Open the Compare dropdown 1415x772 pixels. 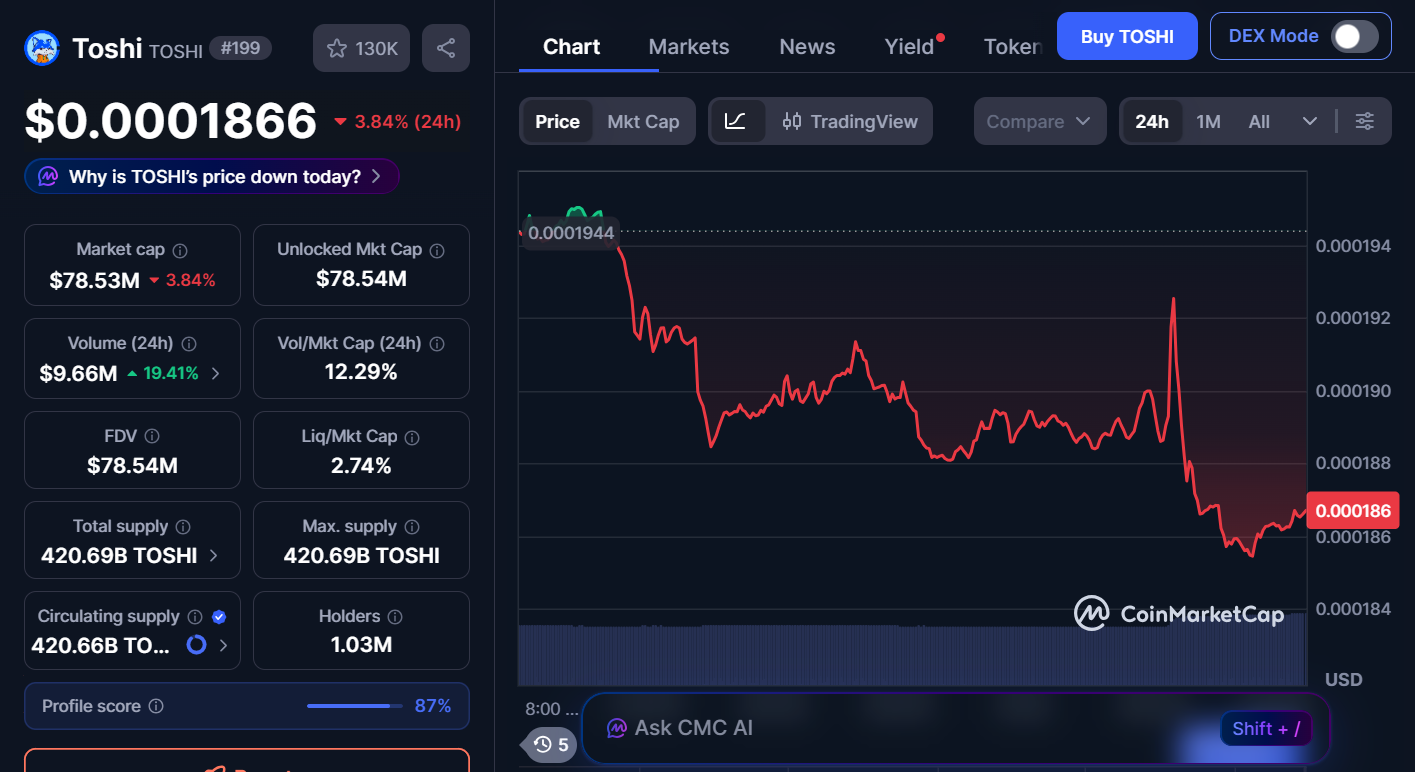click(x=1039, y=121)
